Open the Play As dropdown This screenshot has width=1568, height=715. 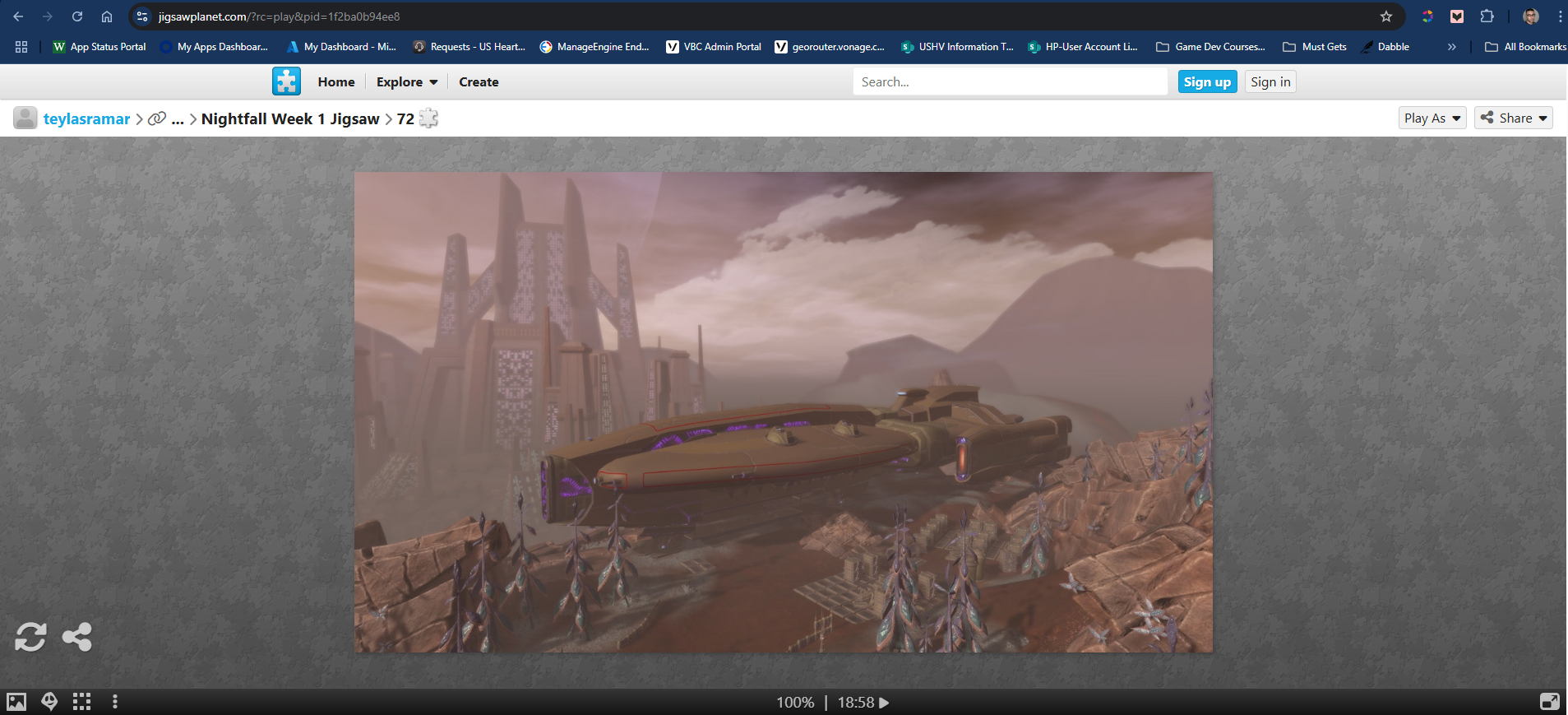pyautogui.click(x=1432, y=118)
